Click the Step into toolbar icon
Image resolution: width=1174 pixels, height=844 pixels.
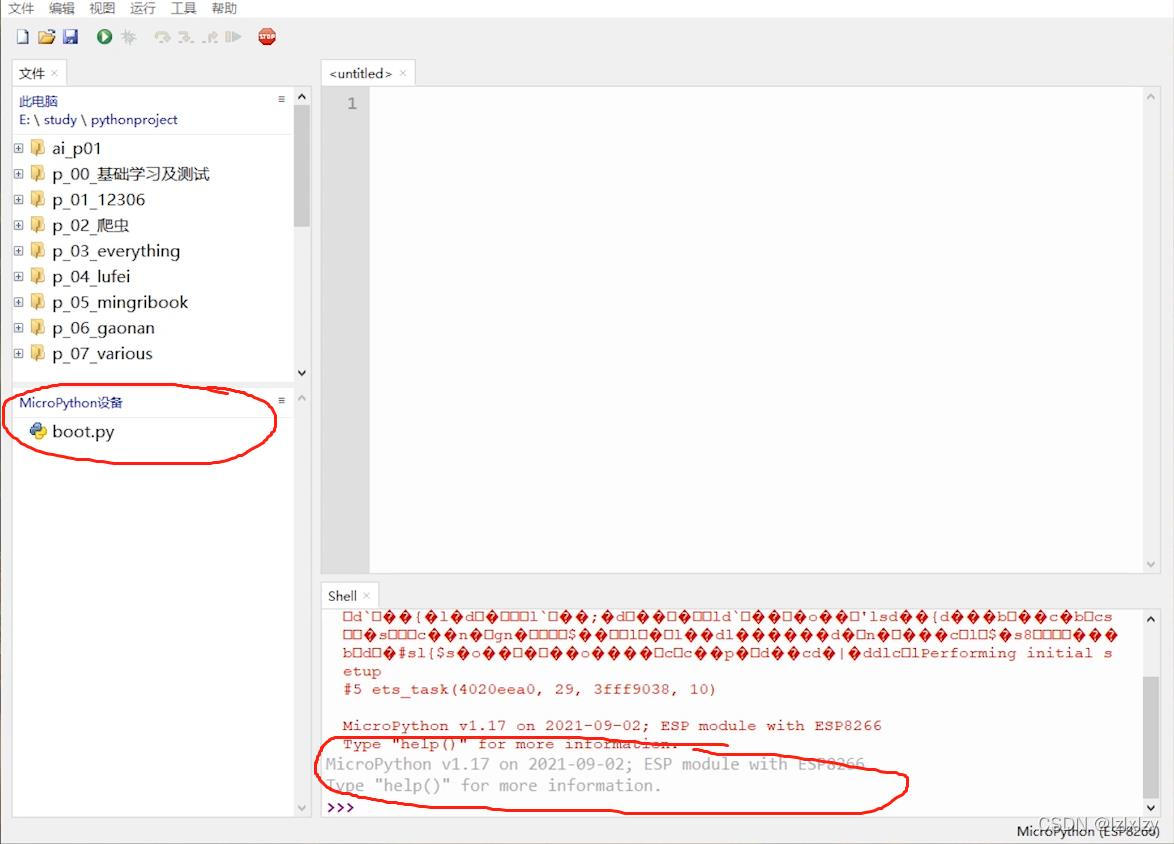tap(186, 37)
